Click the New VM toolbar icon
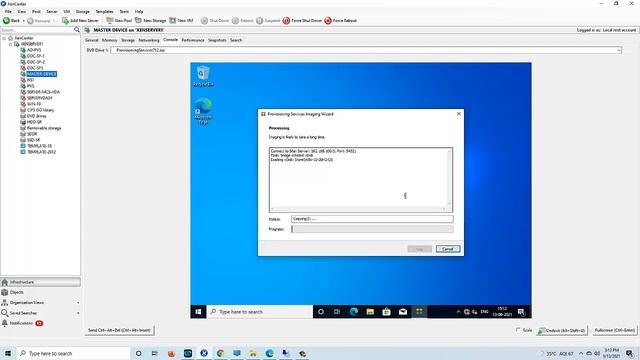640x360 pixels. (173, 20)
